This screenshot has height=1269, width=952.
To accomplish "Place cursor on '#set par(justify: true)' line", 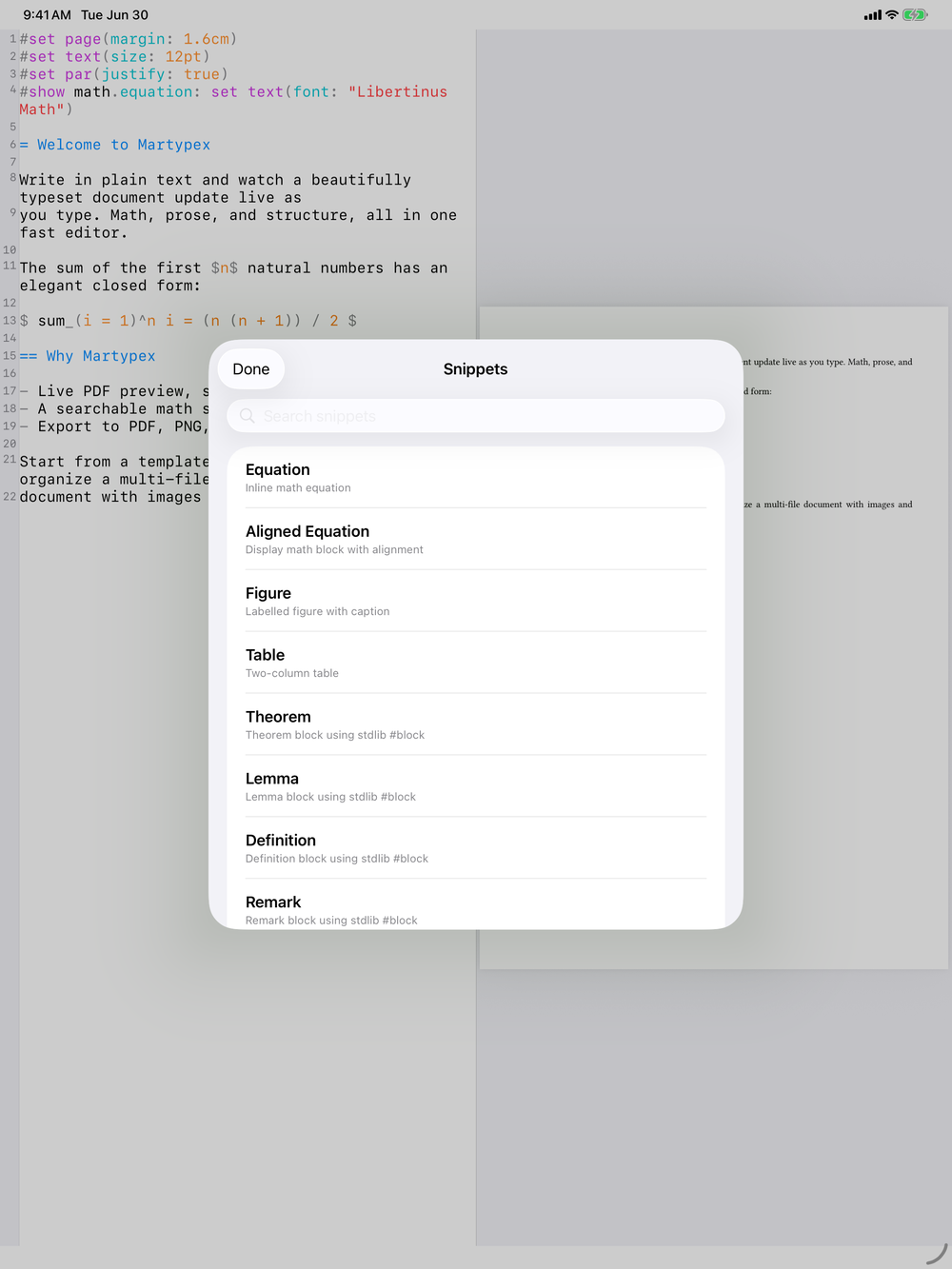I will 124,74.
